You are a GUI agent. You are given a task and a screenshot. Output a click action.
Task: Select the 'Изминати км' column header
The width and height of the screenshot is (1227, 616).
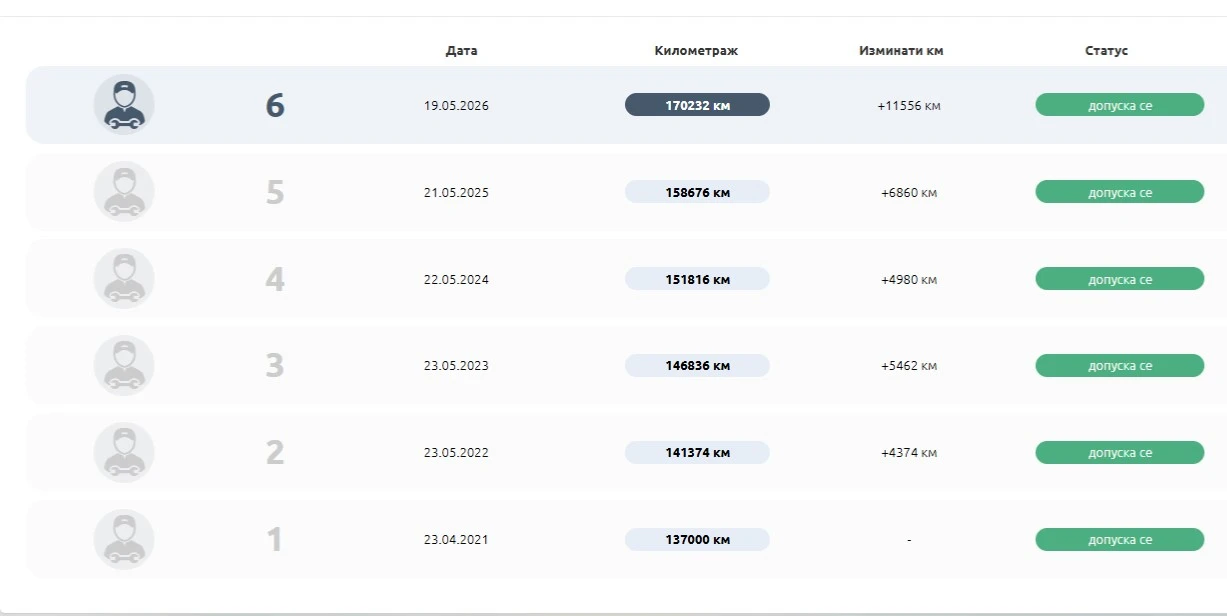pyautogui.click(x=901, y=50)
